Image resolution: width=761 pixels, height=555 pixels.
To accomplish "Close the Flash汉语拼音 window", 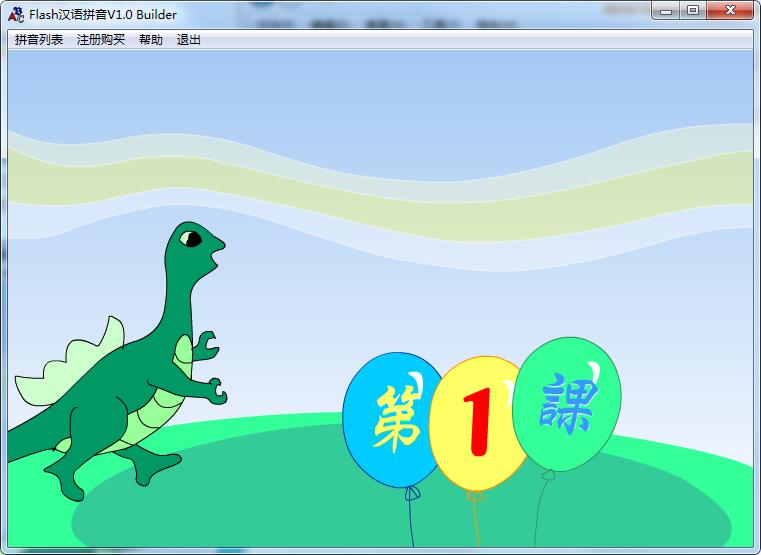I will point(732,10).
